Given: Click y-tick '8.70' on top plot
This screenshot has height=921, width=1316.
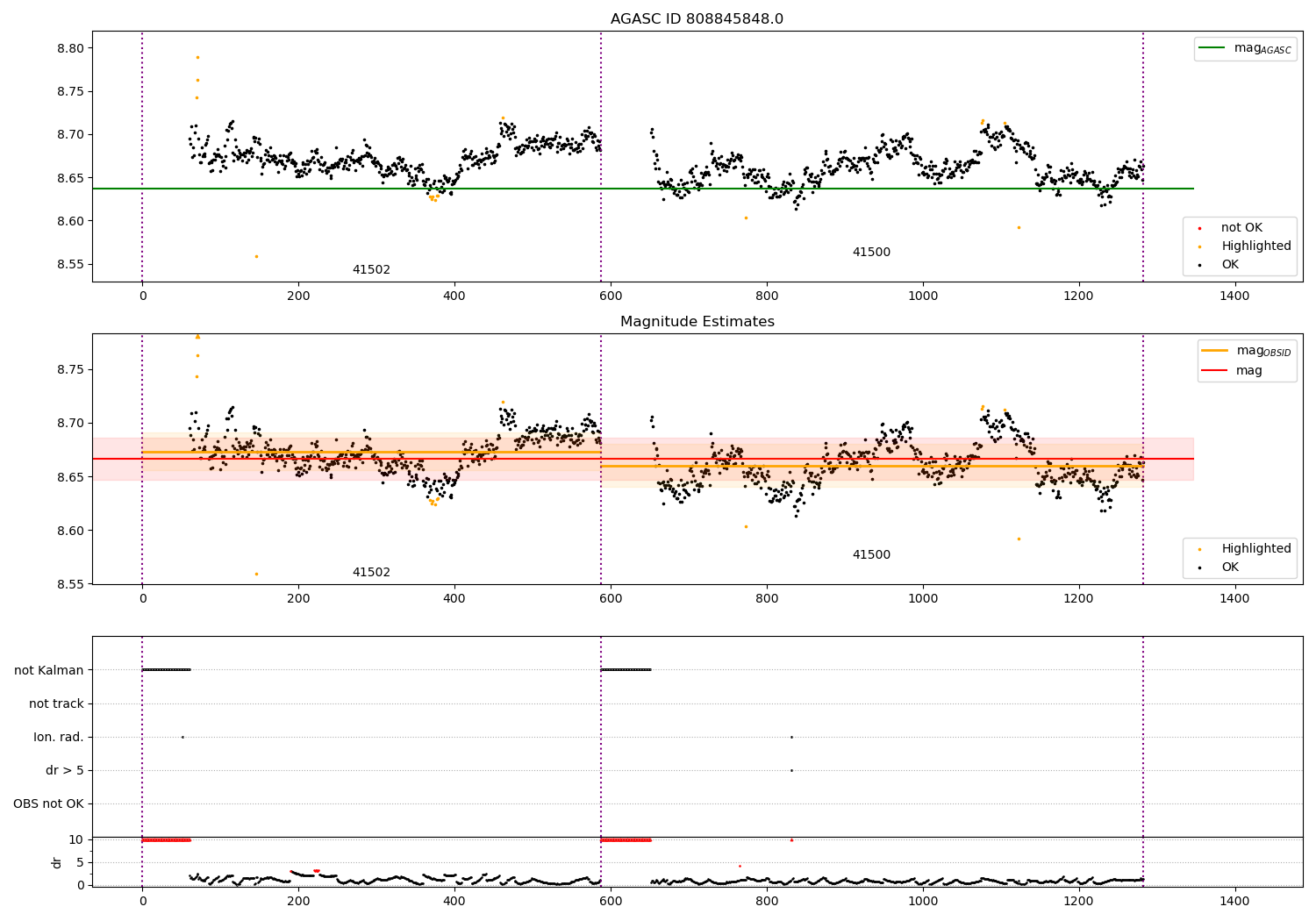Looking at the screenshot, I should click(70, 135).
